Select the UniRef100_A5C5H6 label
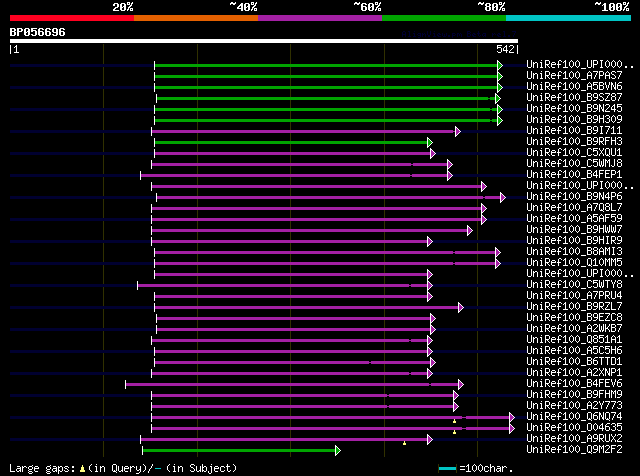The height and width of the screenshot is (476, 640). tap(574, 351)
